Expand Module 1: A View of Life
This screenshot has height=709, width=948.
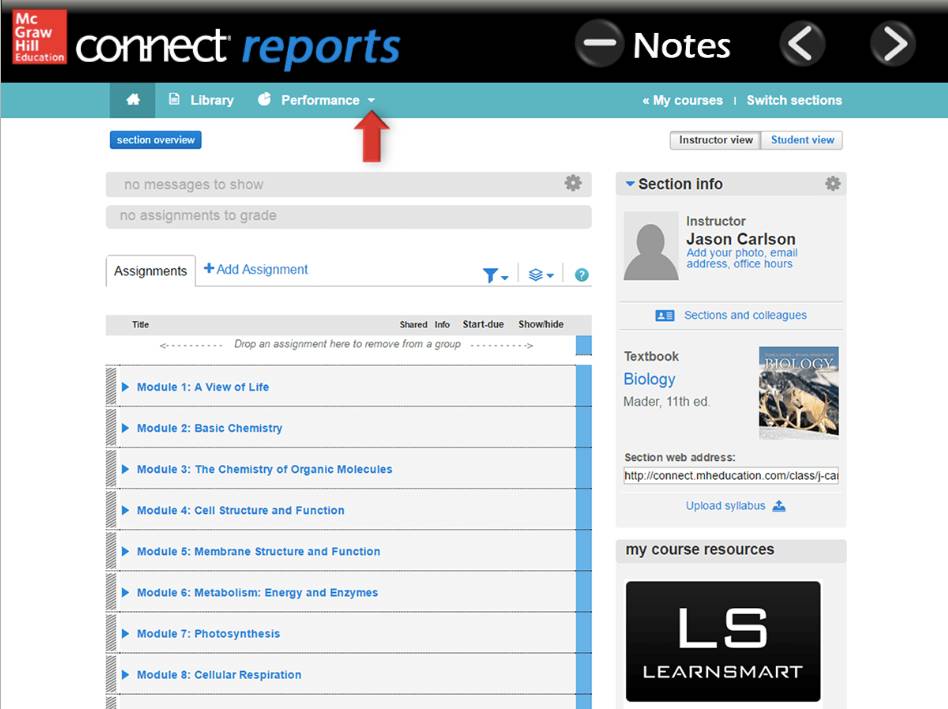coord(125,387)
